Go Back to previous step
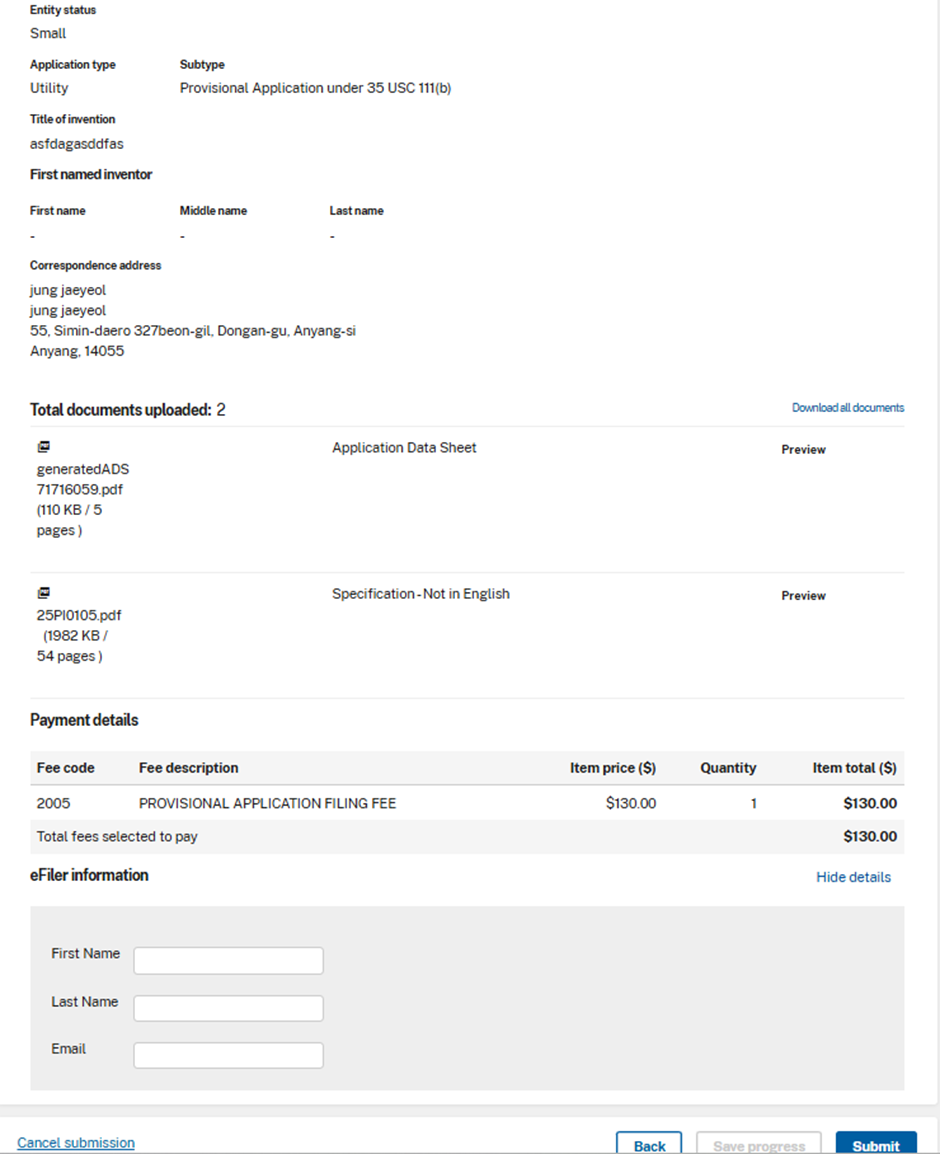940x1154 pixels. 649,1144
